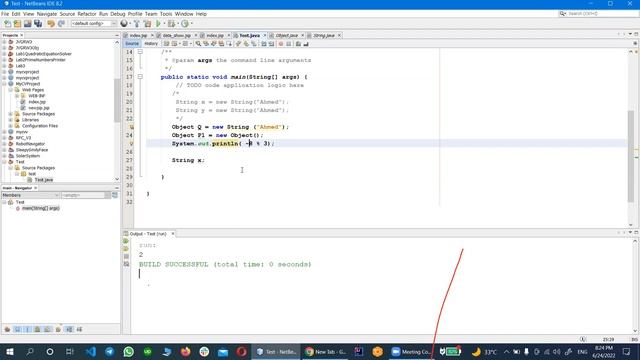The height and width of the screenshot is (360, 640).
Task: Open Telegram from the taskbar
Action: click(109, 351)
